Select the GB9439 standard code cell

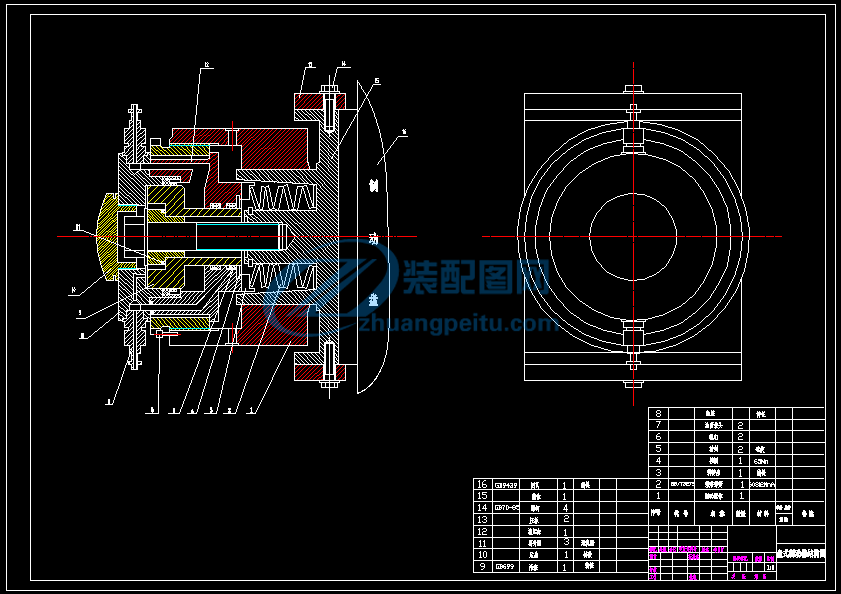[x=506, y=485]
